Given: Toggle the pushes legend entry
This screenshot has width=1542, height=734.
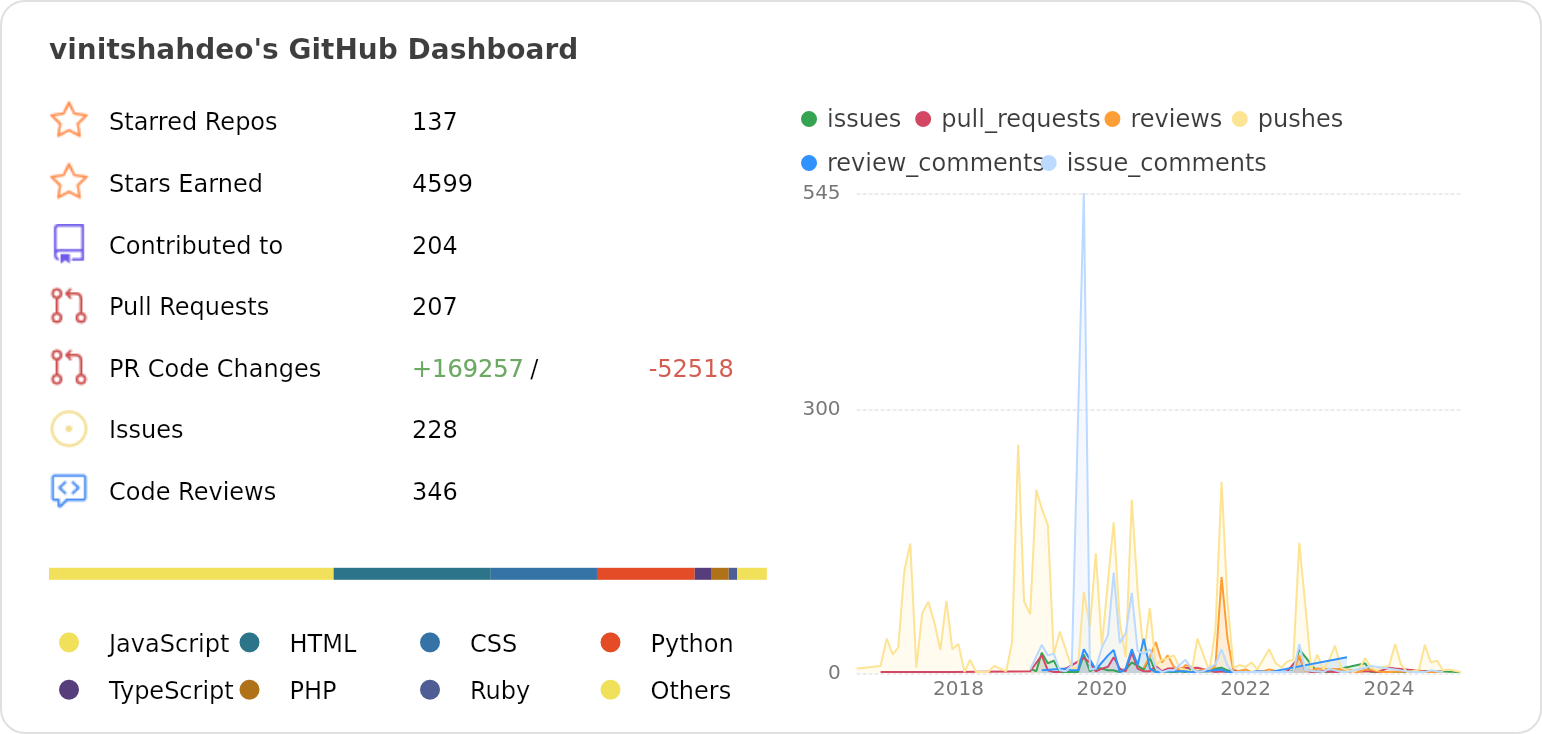Looking at the screenshot, I should pyautogui.click(x=1287, y=119).
